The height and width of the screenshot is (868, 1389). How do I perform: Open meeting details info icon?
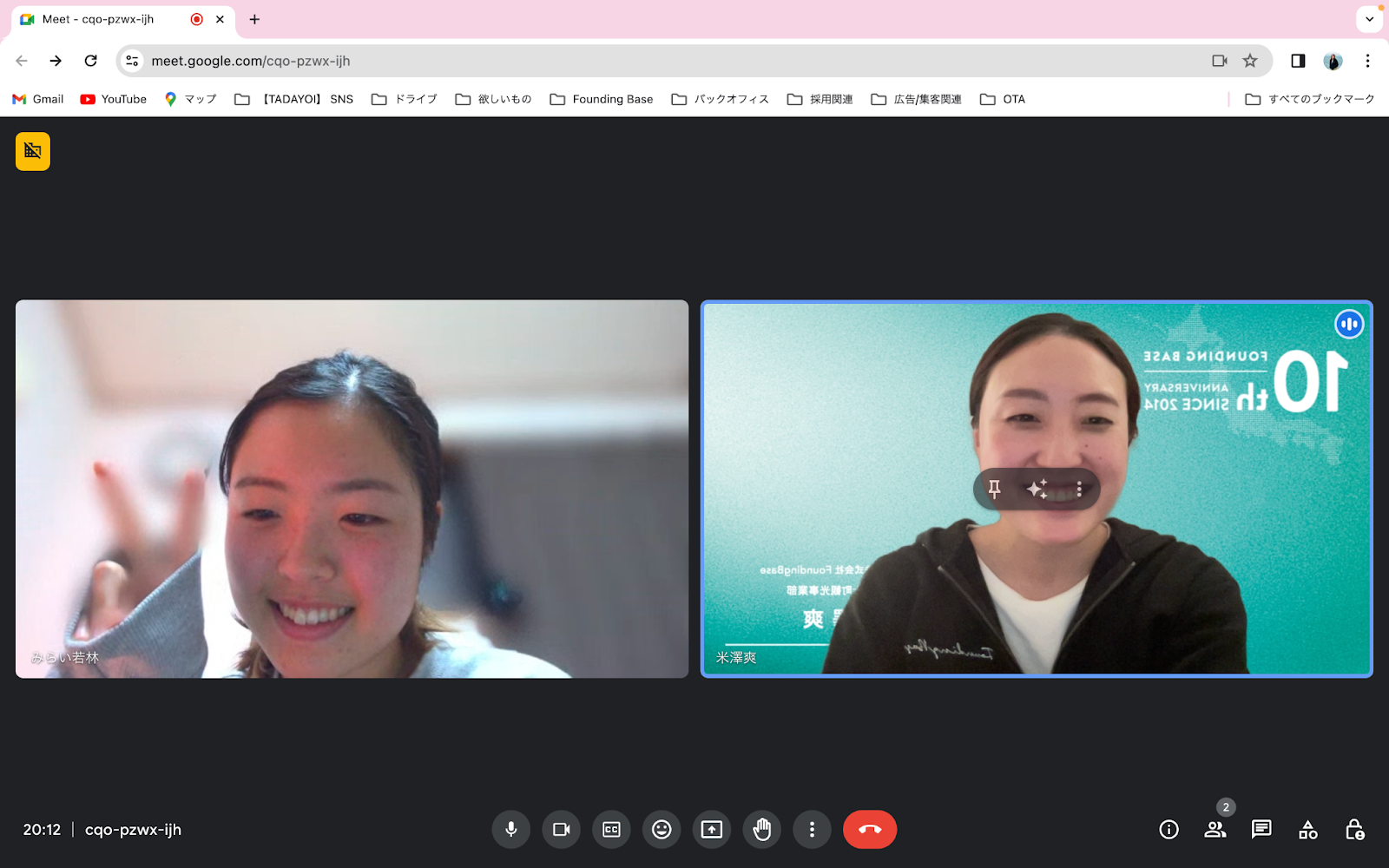coord(1169,830)
